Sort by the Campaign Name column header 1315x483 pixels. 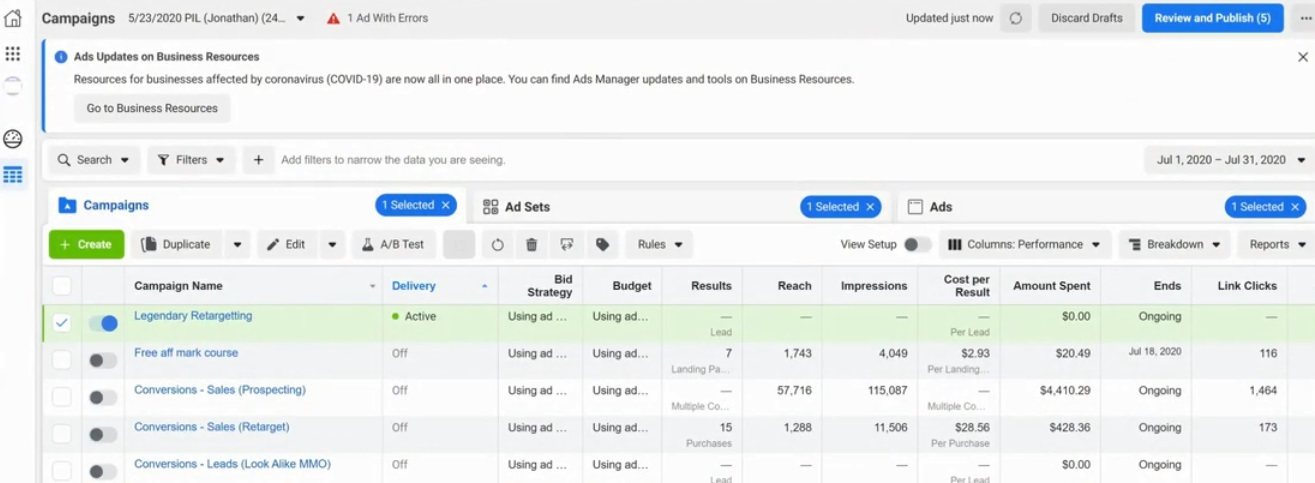click(x=254, y=286)
